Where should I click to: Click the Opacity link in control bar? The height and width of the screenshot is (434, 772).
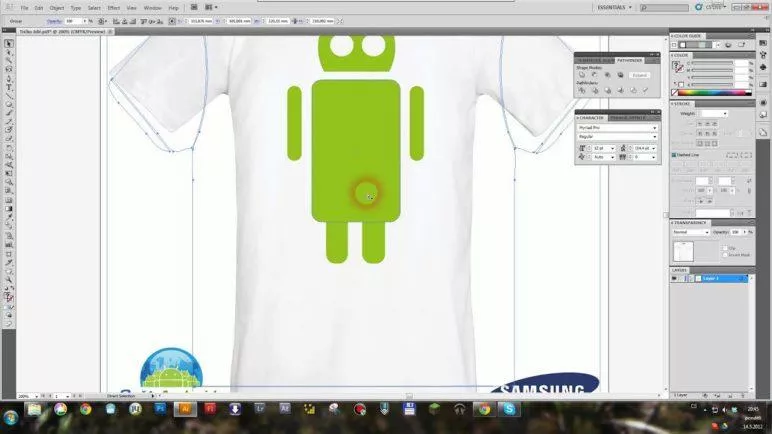(54, 21)
